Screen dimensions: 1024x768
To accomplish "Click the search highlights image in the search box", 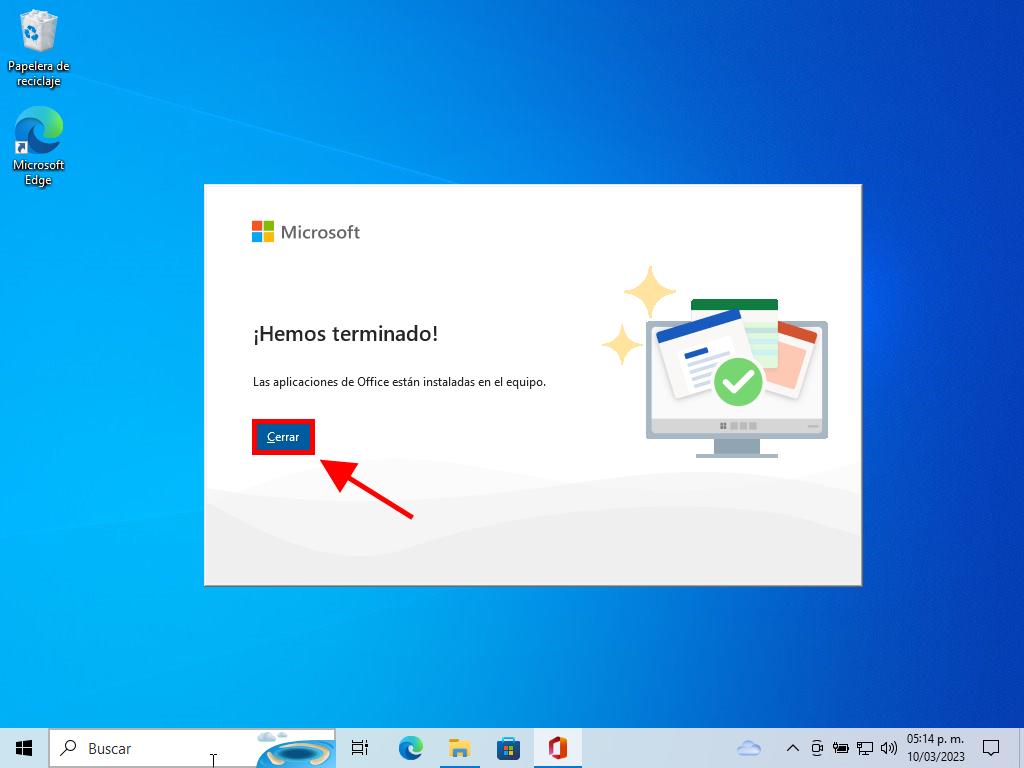I will pos(295,748).
